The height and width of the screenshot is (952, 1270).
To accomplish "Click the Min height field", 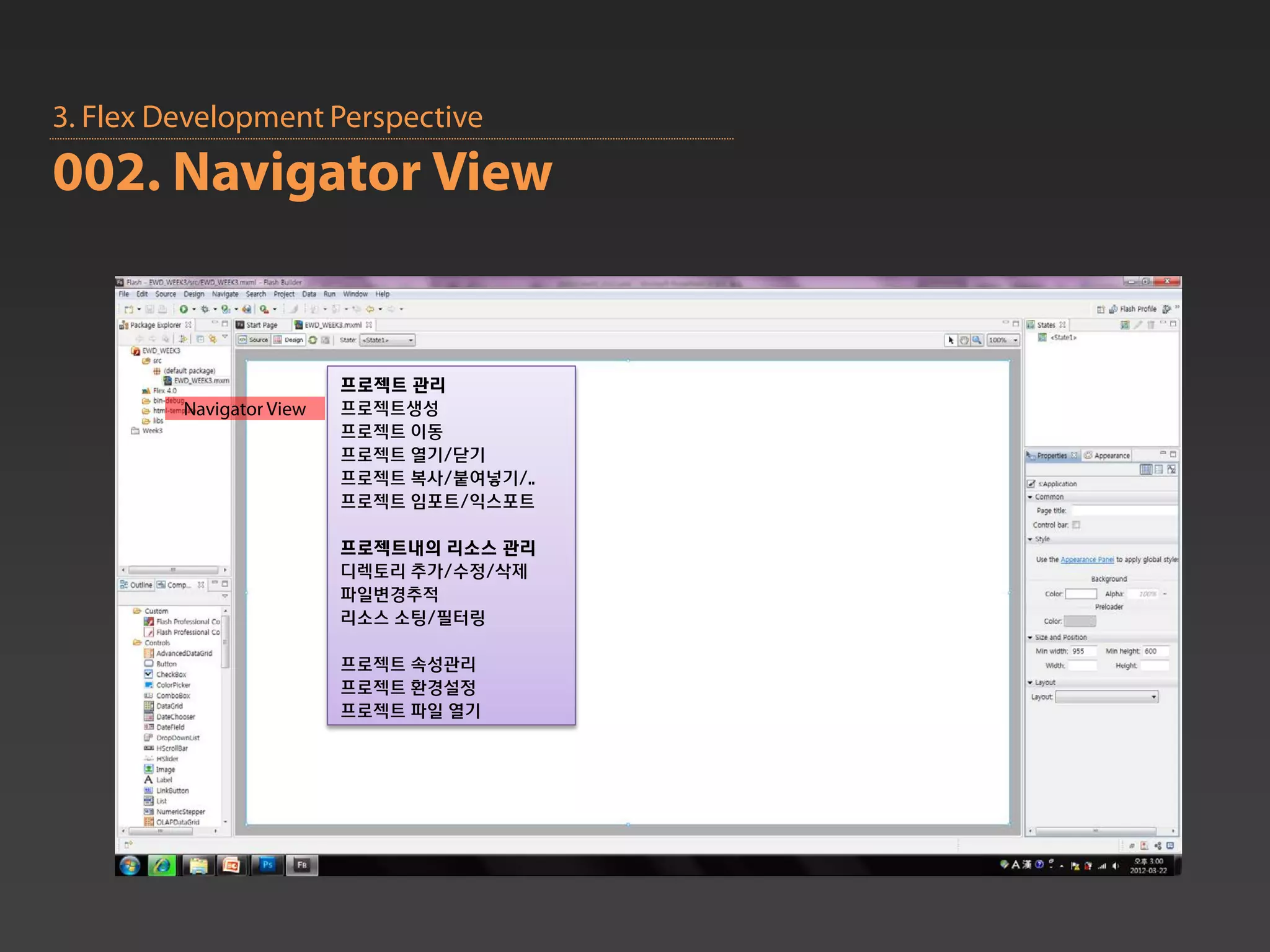I will [1157, 651].
